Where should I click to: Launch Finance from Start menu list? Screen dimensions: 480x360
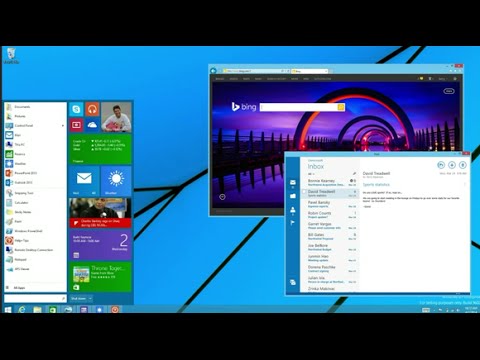tap(35, 154)
